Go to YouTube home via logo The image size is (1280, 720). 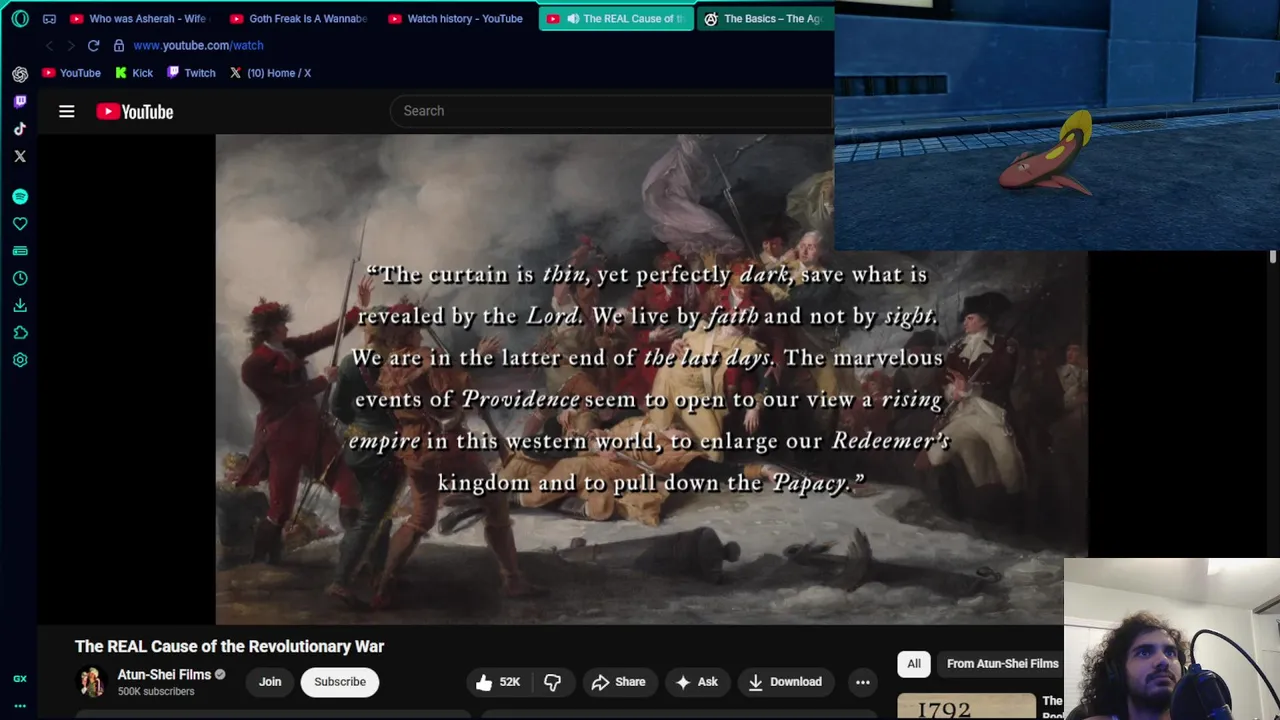(x=135, y=111)
